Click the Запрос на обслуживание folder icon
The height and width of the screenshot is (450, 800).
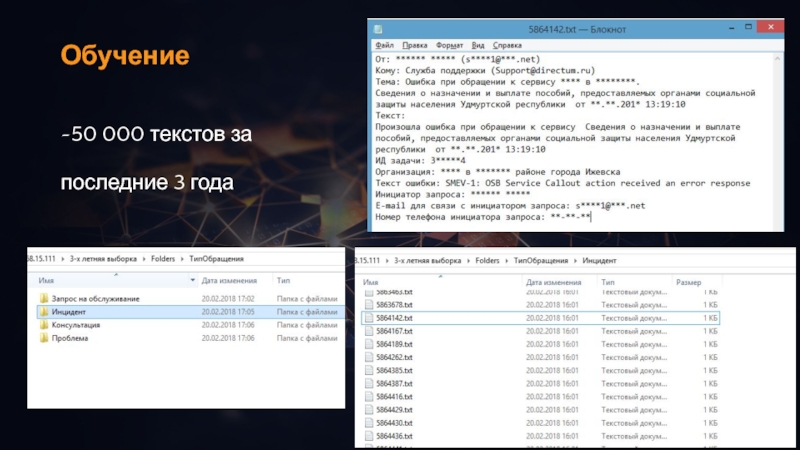click(x=44, y=299)
